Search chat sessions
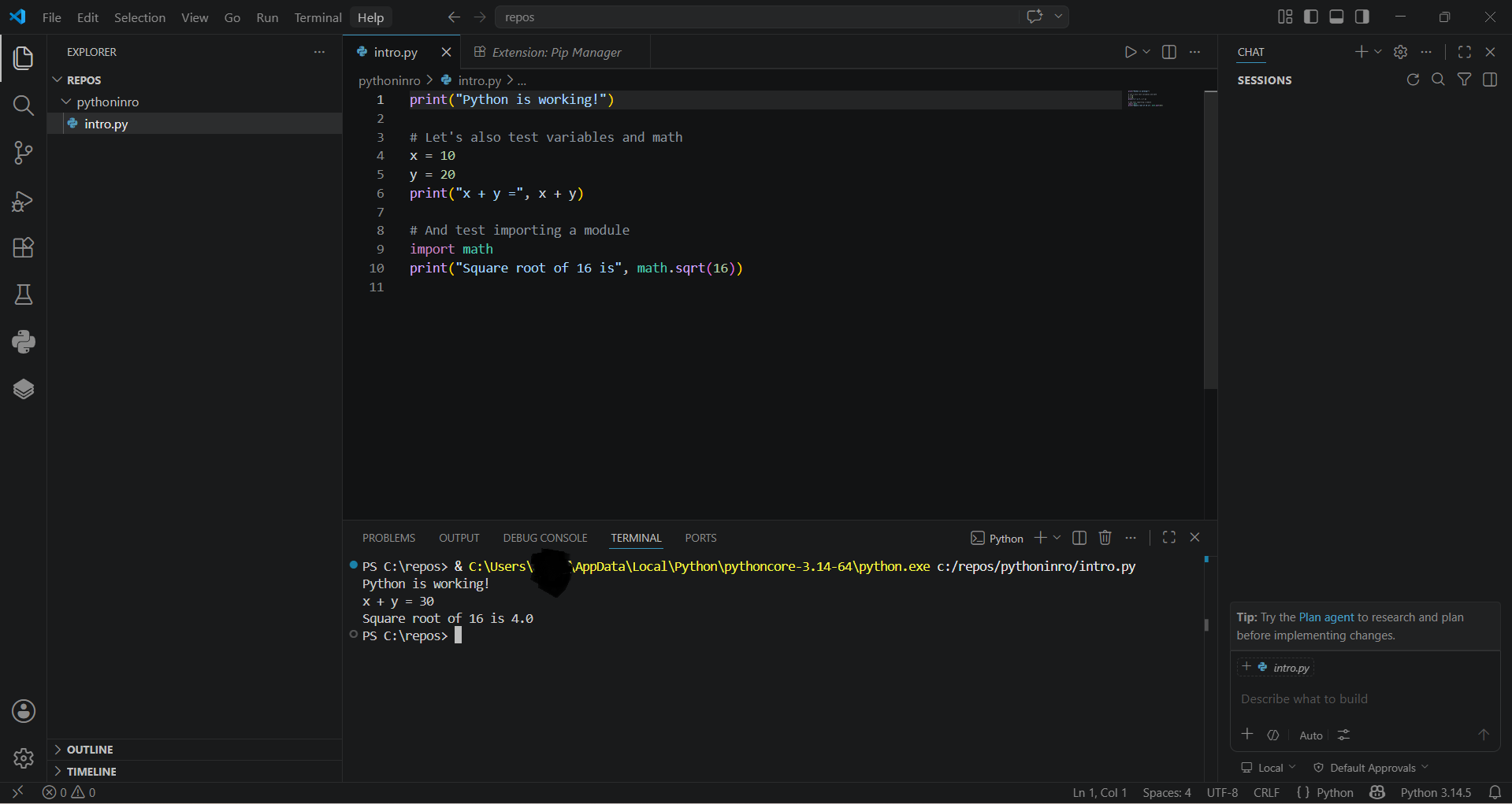Screen dimensions: 1512x804 1438,80
